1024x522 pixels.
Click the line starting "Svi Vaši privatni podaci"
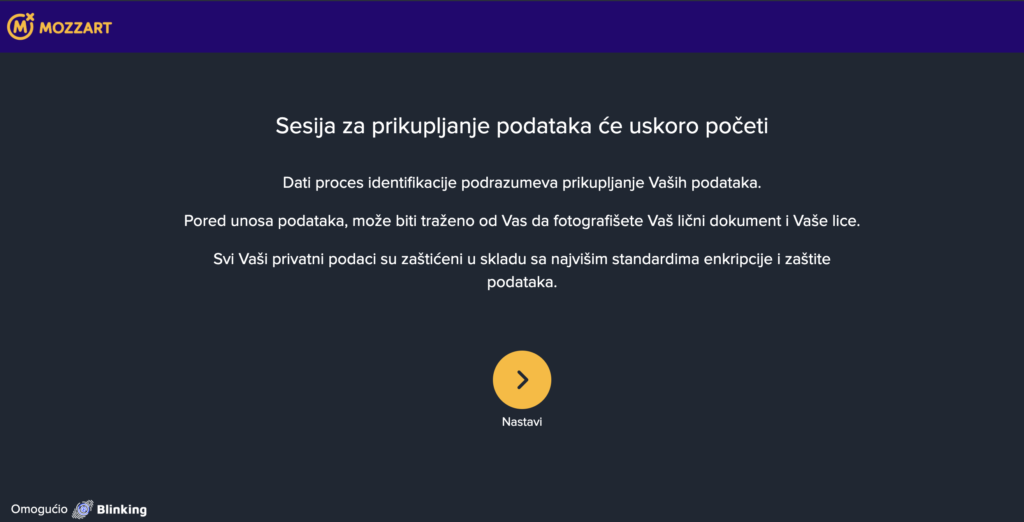tap(522, 259)
